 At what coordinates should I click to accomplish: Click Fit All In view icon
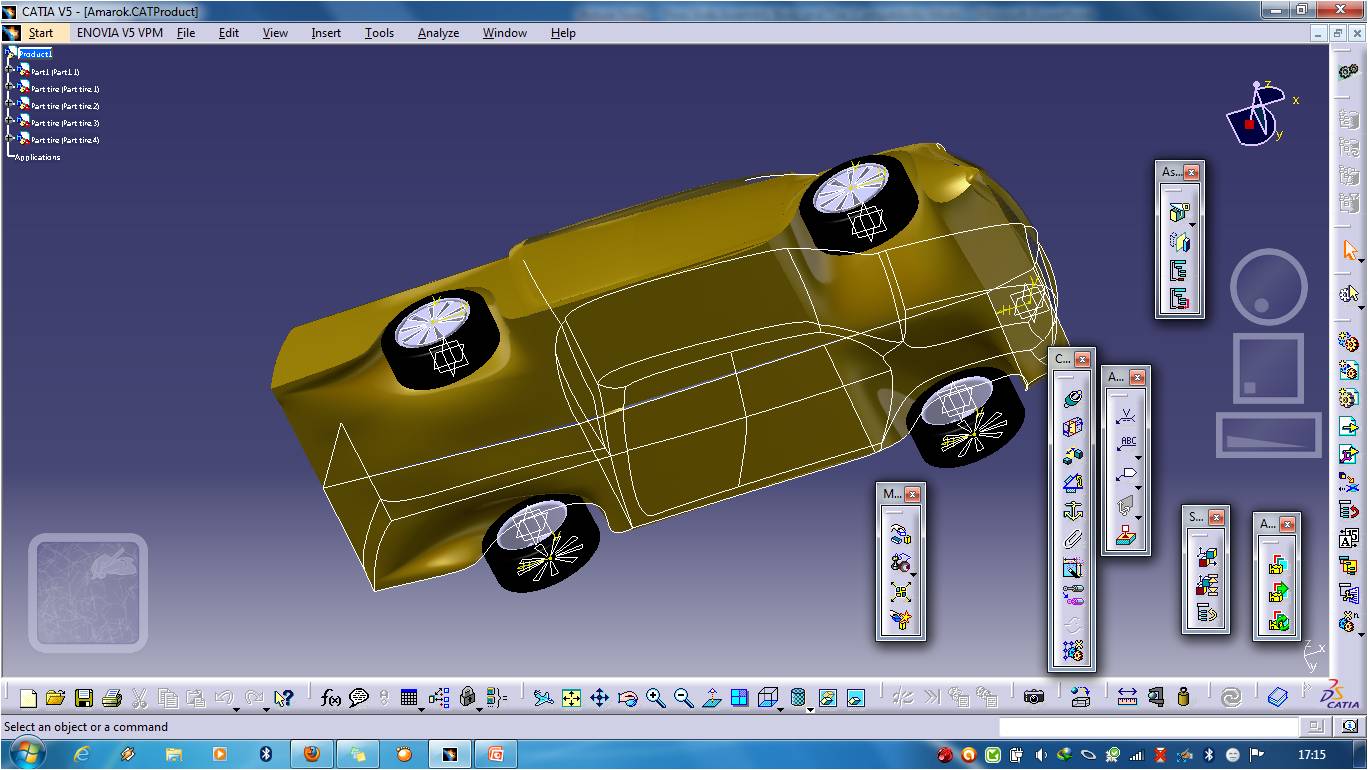point(571,698)
